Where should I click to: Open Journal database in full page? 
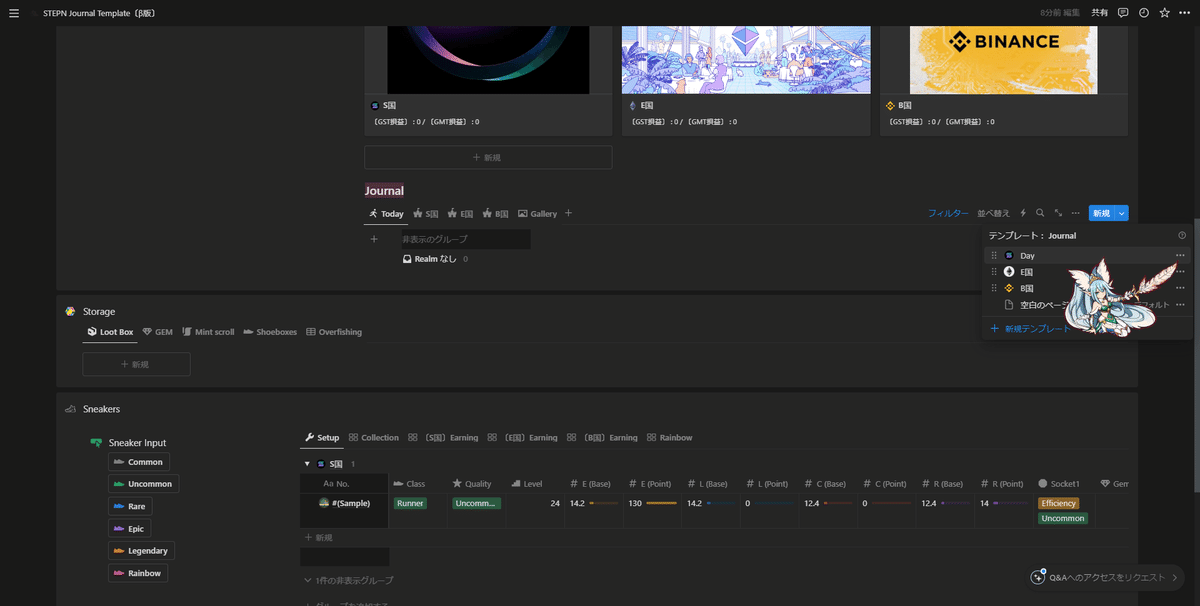1058,213
